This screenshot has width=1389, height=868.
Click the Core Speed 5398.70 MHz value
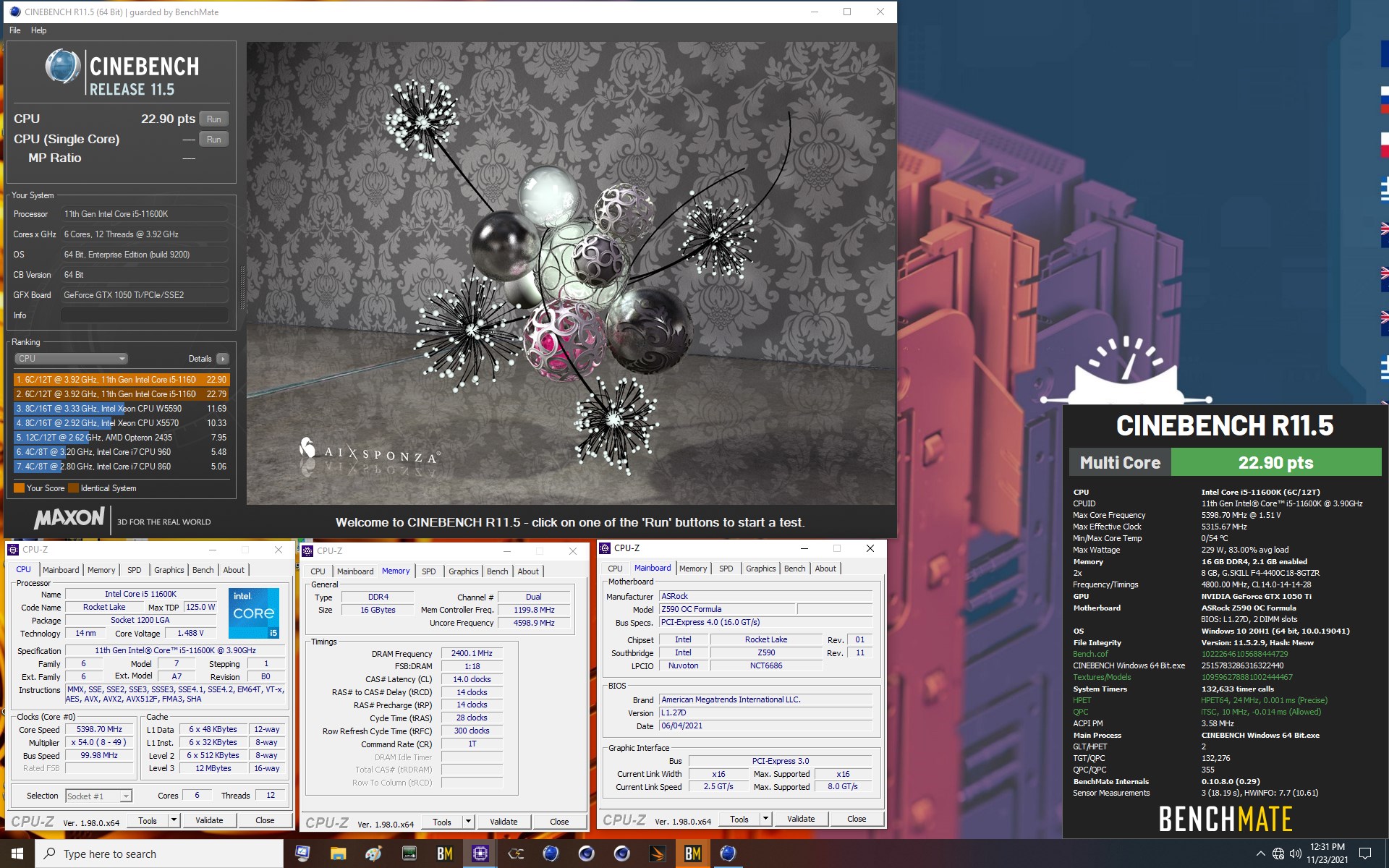(x=99, y=729)
